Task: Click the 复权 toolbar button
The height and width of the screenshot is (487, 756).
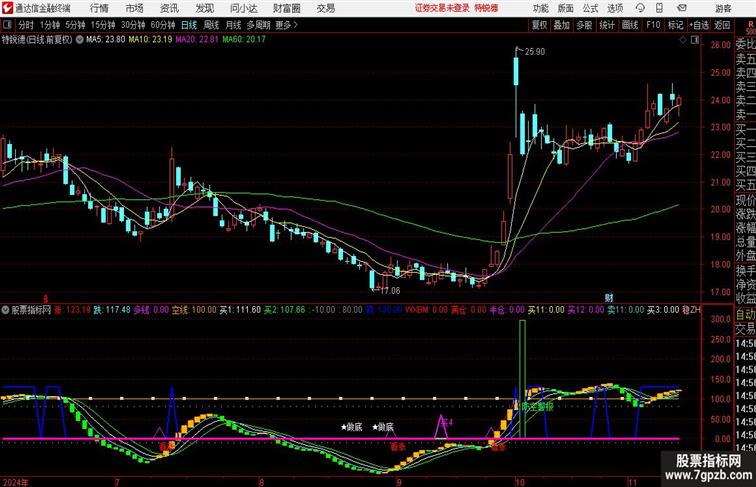Action: 540,25
